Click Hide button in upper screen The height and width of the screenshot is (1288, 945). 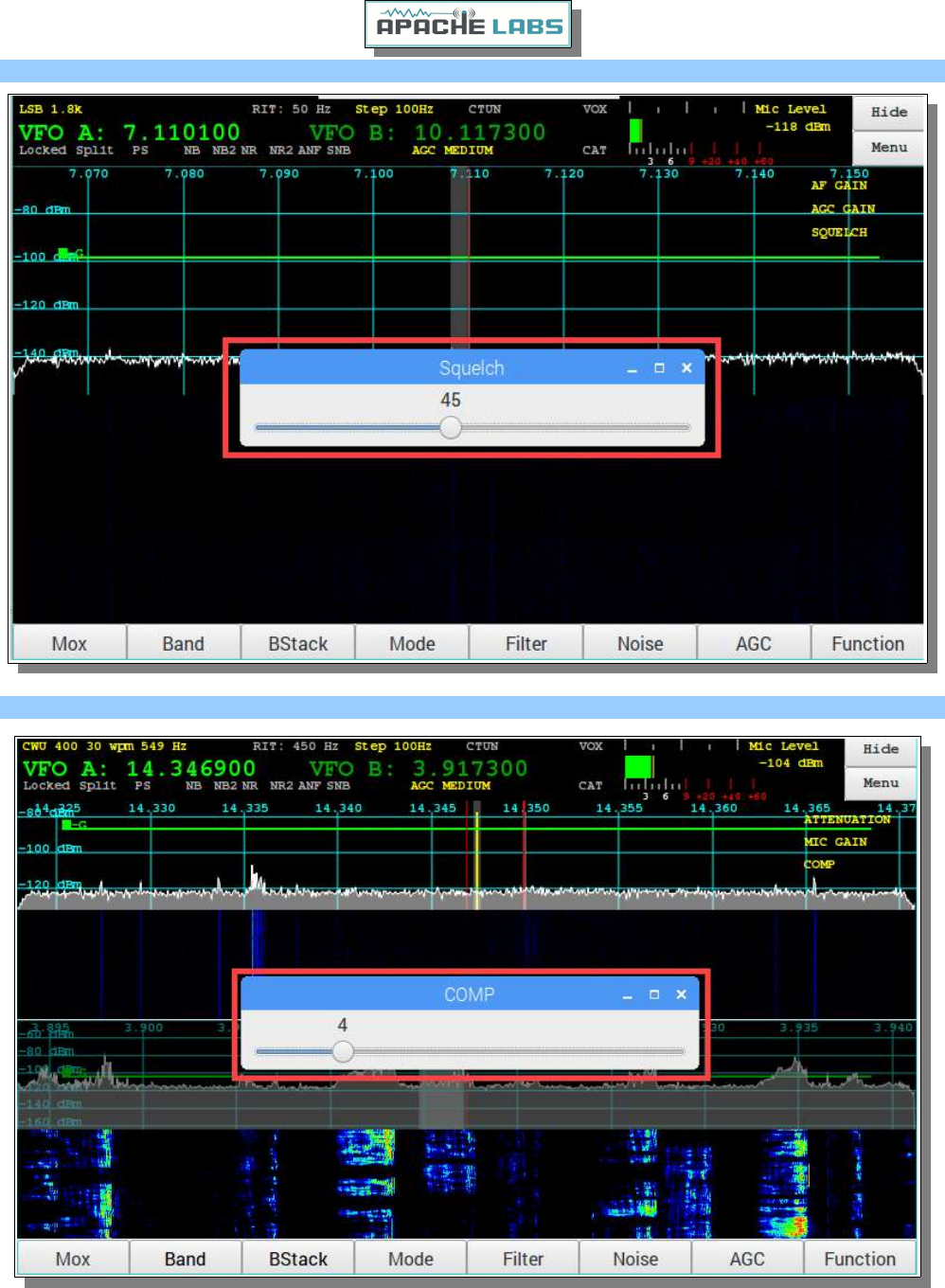pos(889,112)
